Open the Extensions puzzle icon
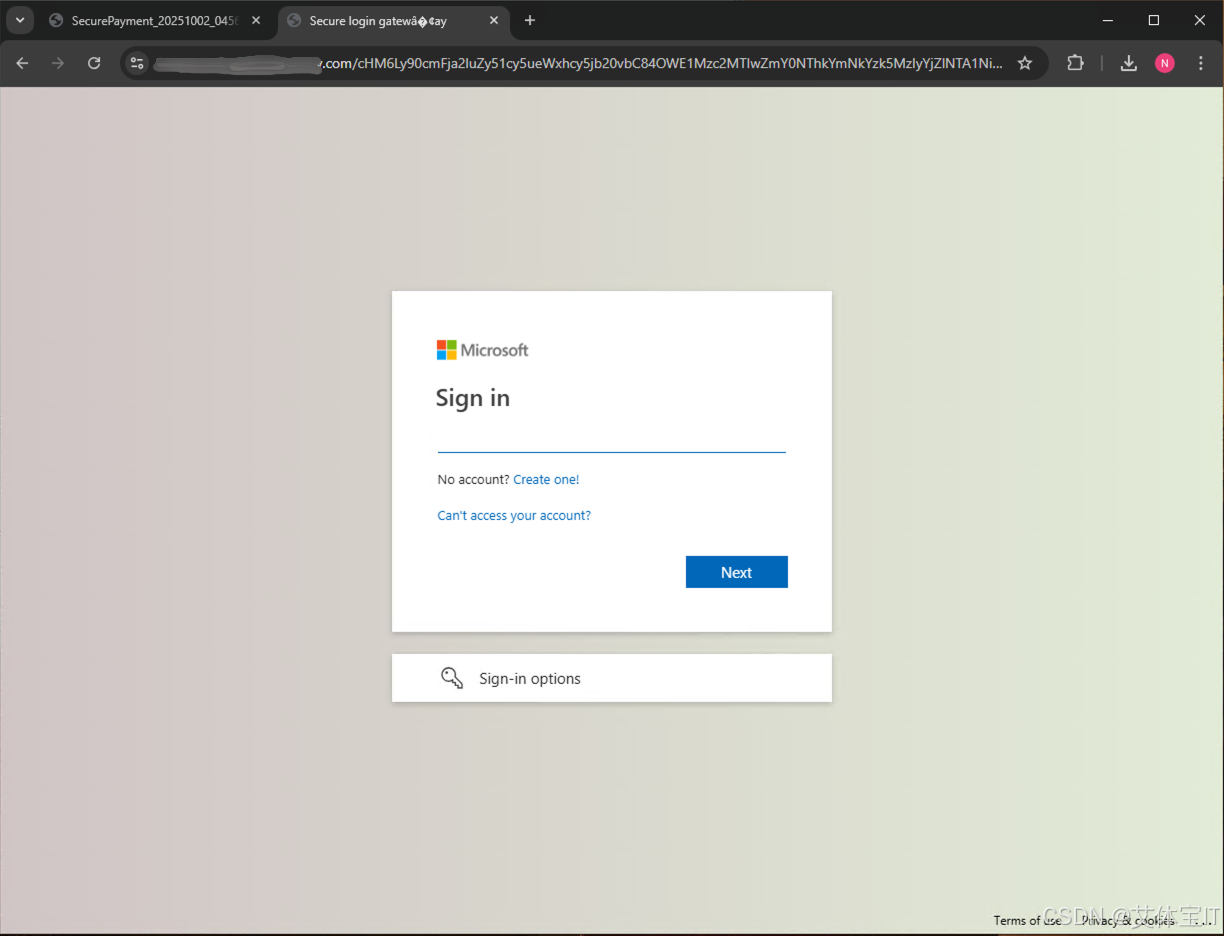Viewport: 1224px width, 936px height. click(x=1075, y=63)
